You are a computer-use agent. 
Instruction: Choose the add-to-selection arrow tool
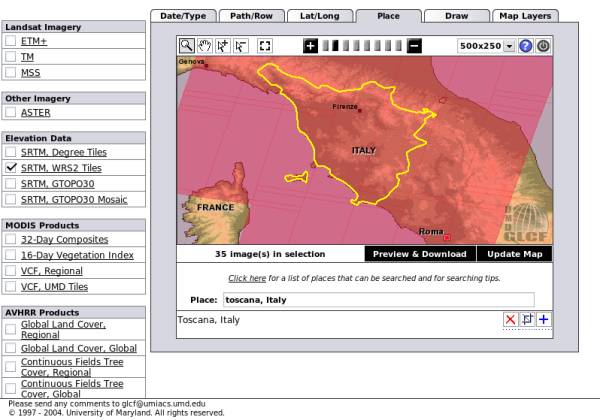click(x=223, y=46)
